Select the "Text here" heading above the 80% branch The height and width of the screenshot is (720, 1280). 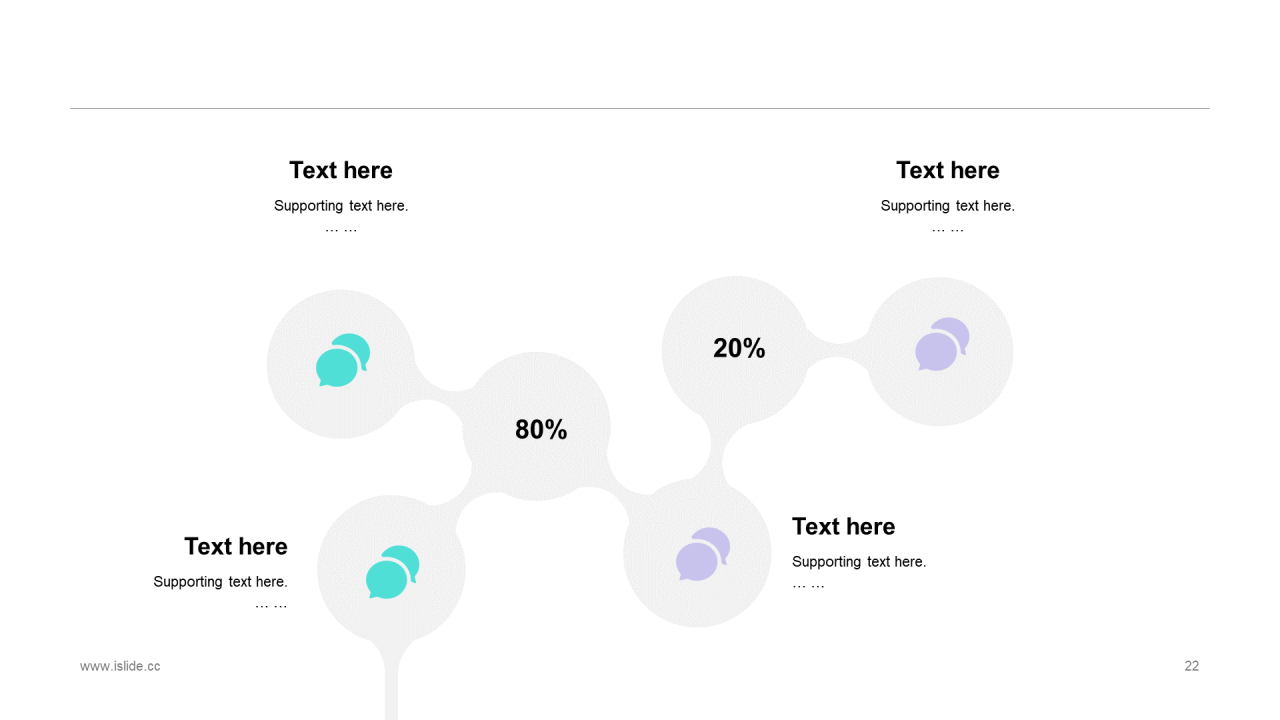tap(341, 170)
